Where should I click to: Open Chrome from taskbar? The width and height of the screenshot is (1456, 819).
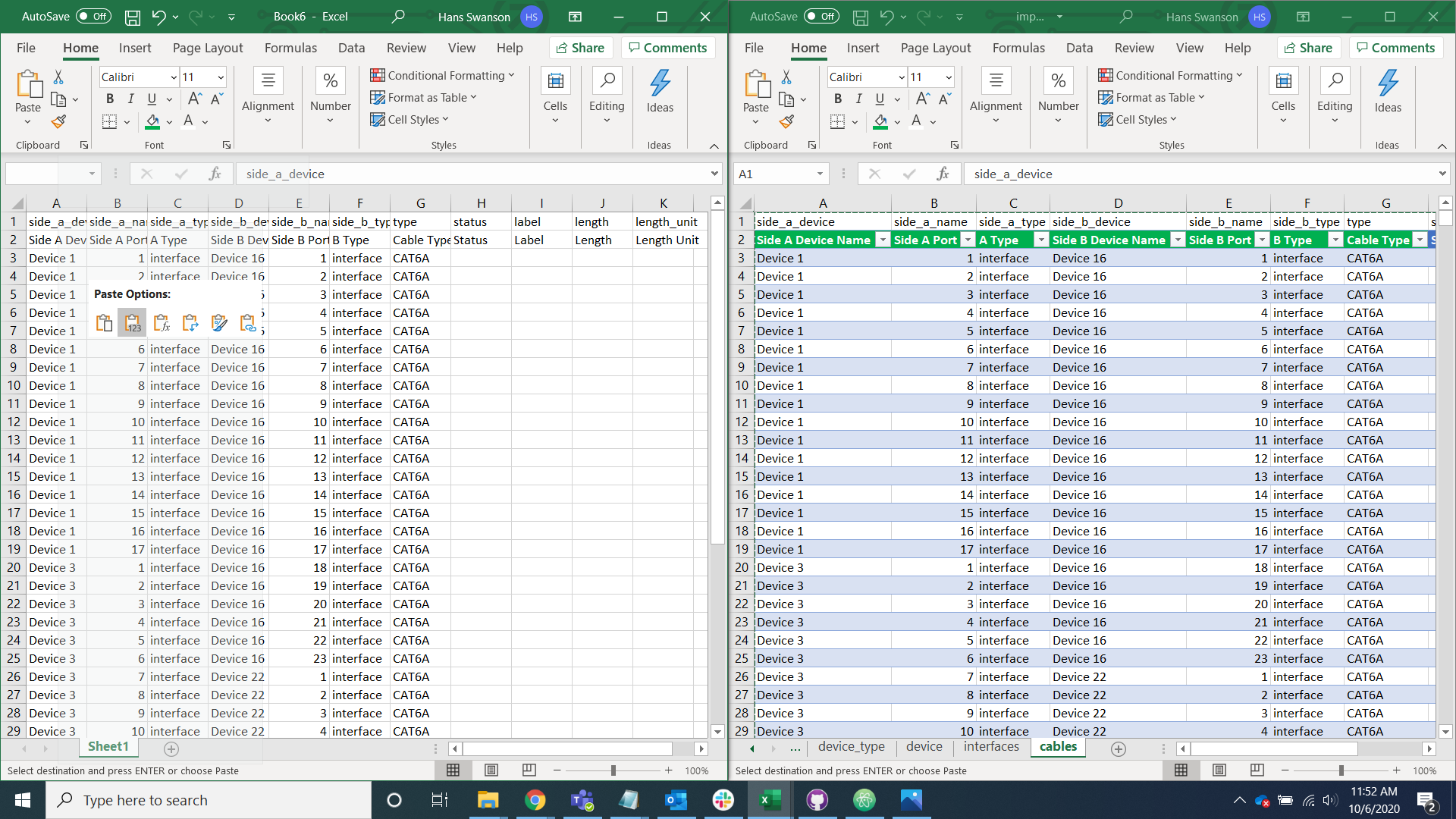[x=535, y=800]
